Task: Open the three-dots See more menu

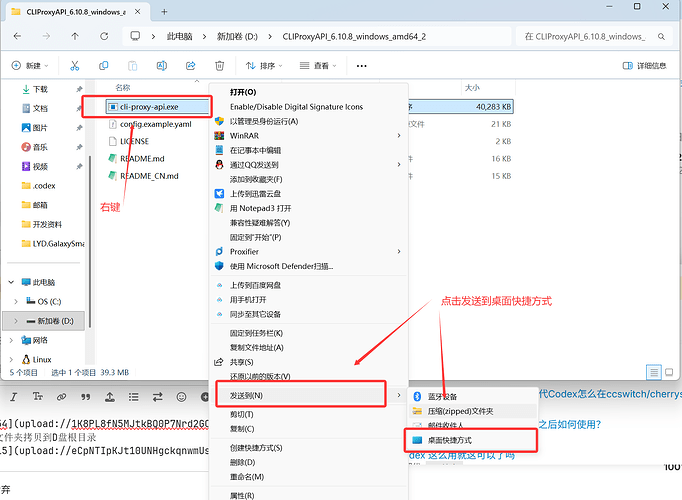Action: point(361,66)
